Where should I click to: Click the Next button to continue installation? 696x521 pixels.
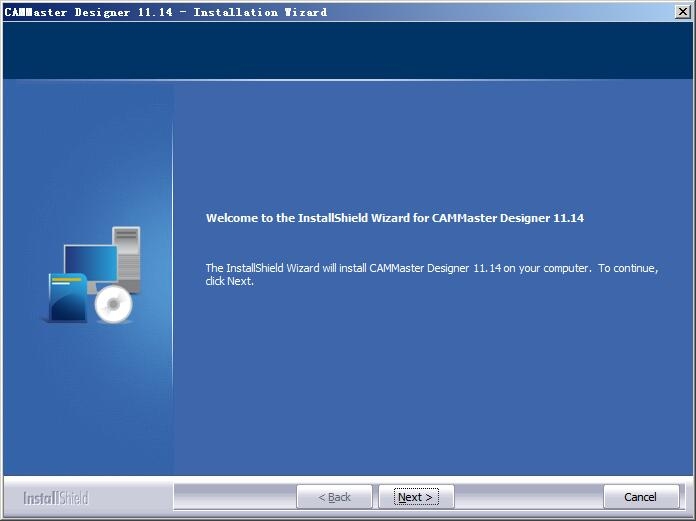(416, 497)
